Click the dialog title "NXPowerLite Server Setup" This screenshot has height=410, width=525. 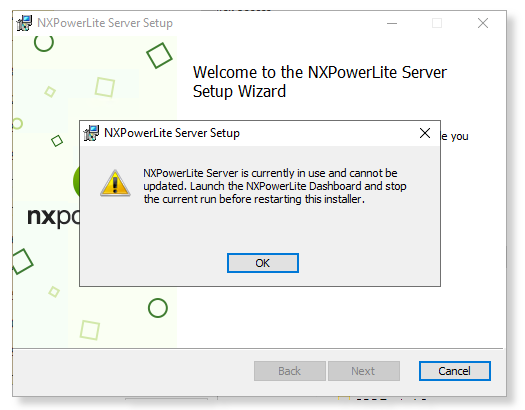point(172,133)
